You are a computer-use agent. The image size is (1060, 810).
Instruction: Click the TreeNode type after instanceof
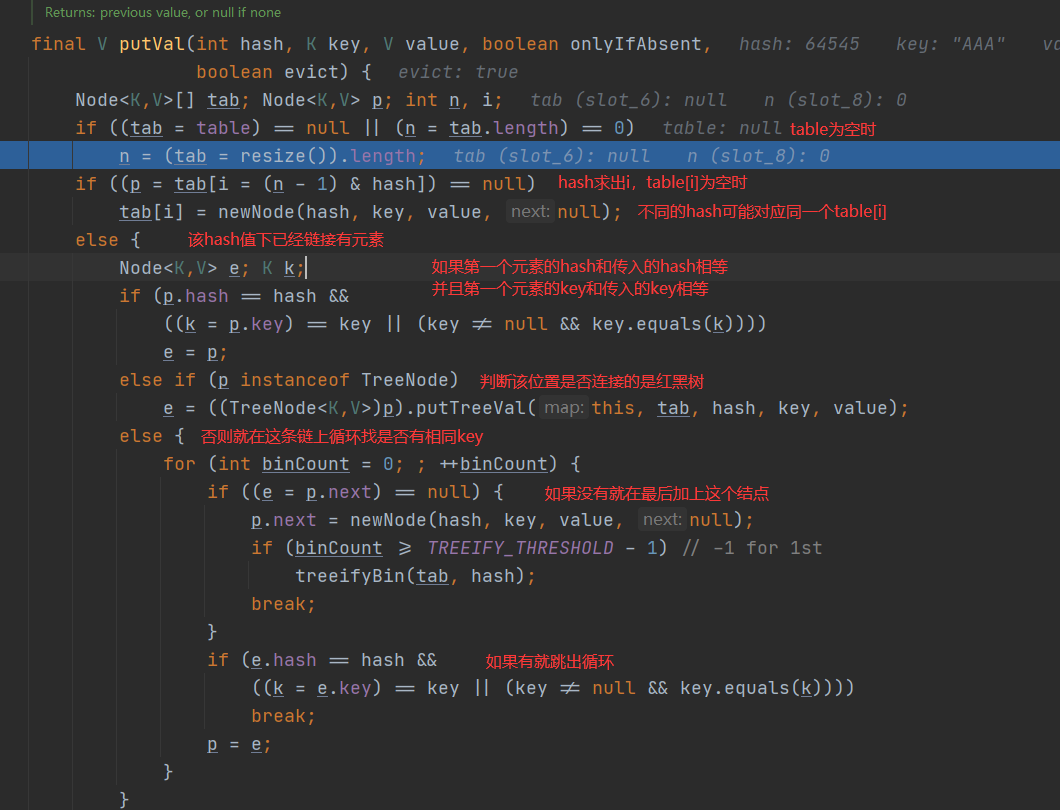pyautogui.click(x=404, y=380)
